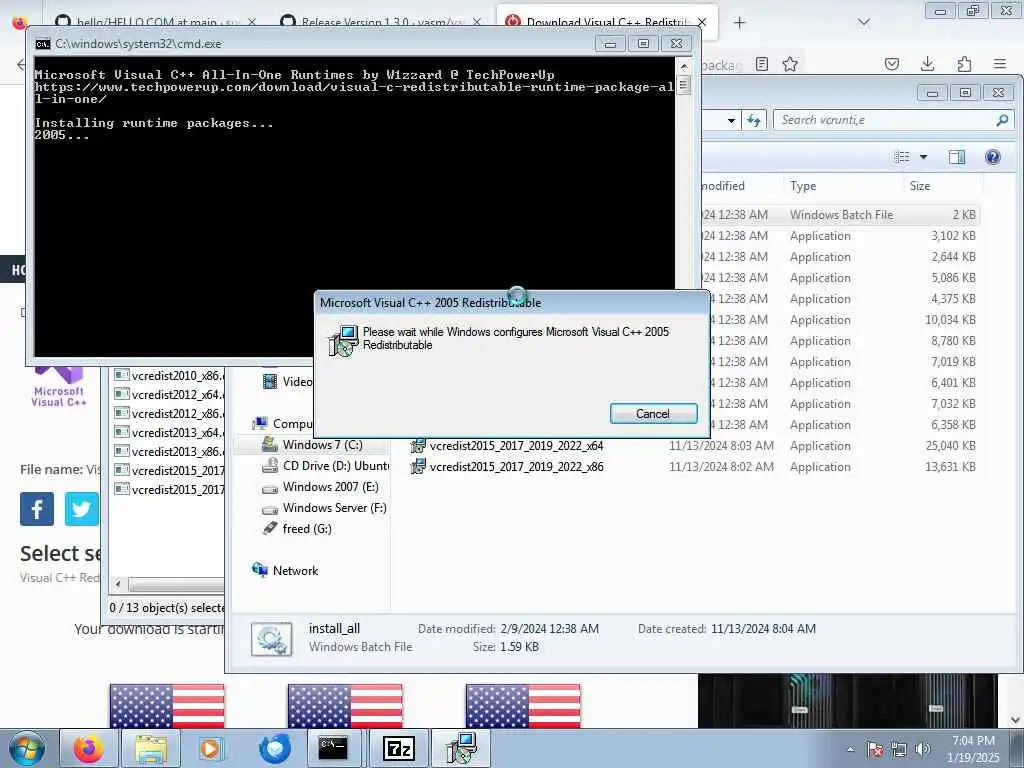Close the Release Version 1.3.0 tab
This screenshot has width=1024, height=768.
point(476,22)
